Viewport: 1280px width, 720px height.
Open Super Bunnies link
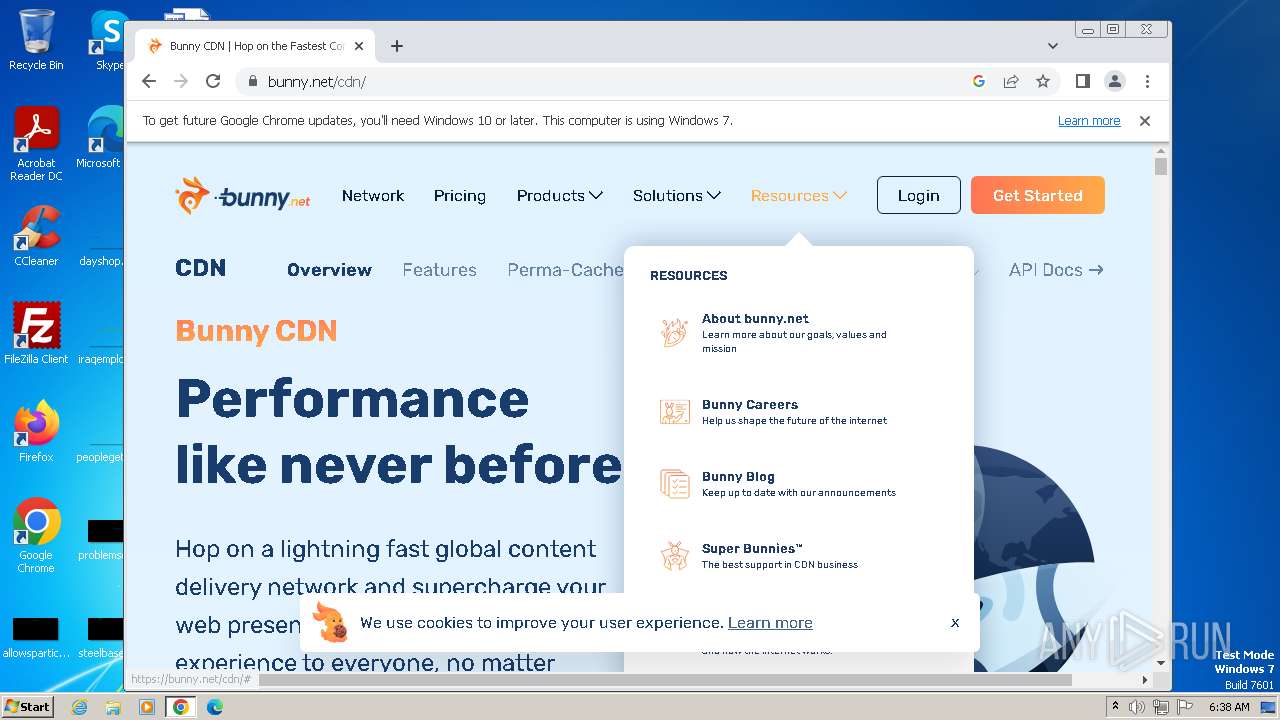coord(752,549)
